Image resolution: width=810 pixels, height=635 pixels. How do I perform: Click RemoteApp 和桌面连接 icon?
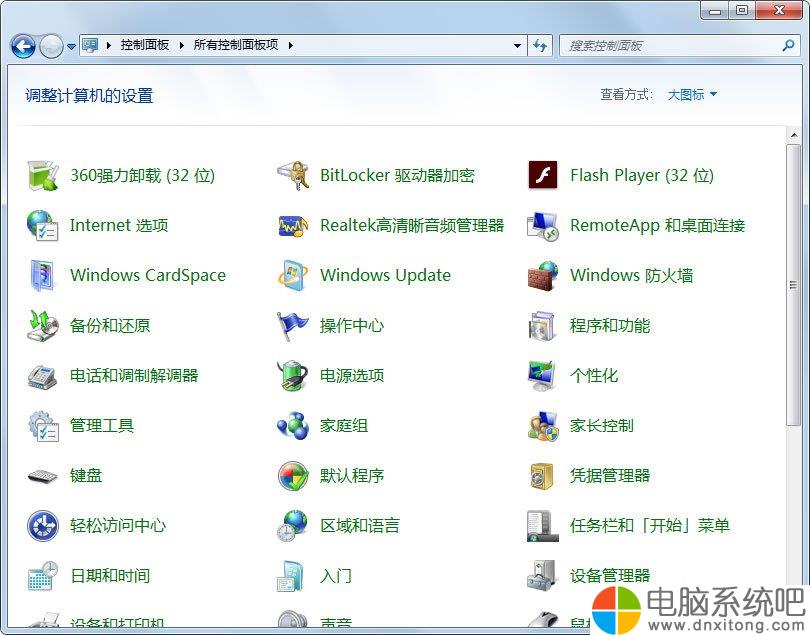pos(543,225)
